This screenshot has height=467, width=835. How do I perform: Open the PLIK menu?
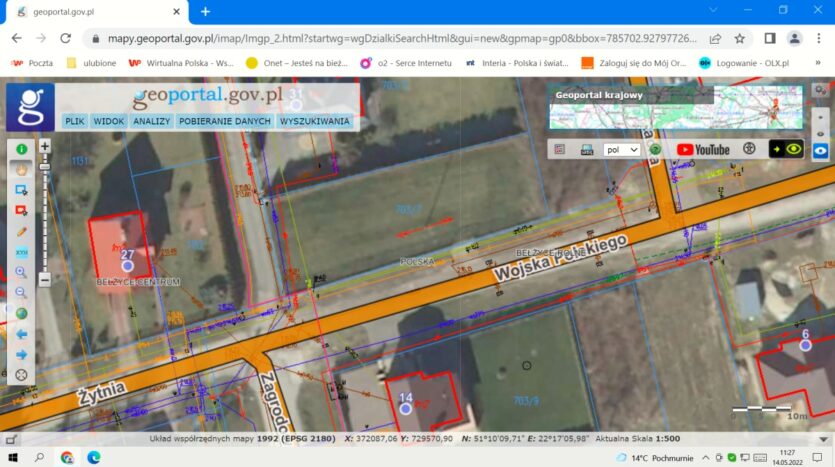(75, 121)
